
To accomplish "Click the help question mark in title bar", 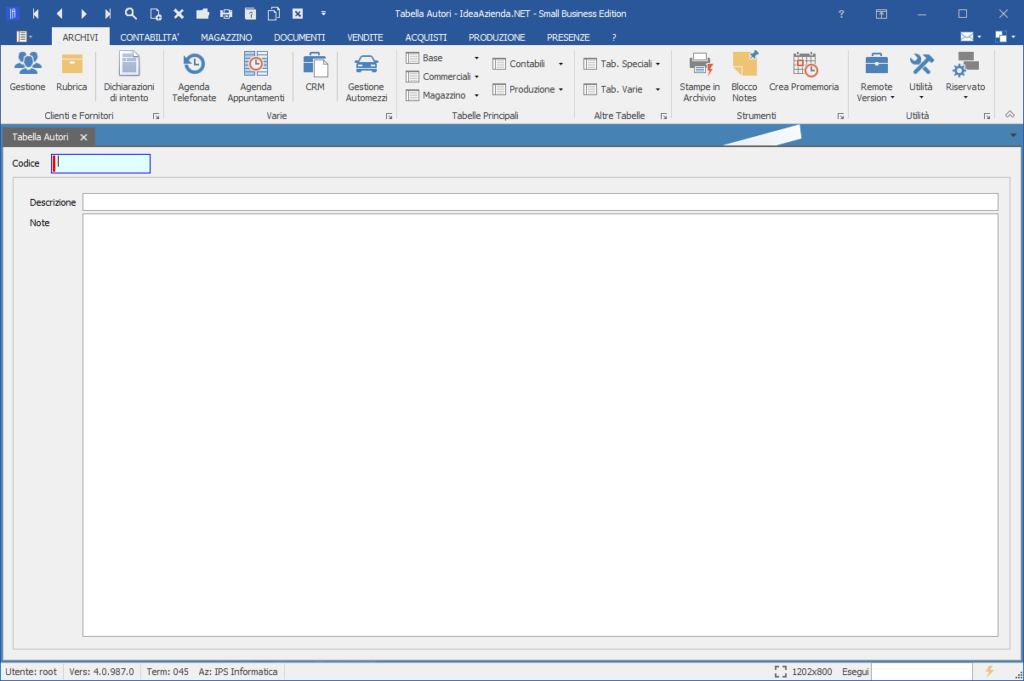I will 841,14.
